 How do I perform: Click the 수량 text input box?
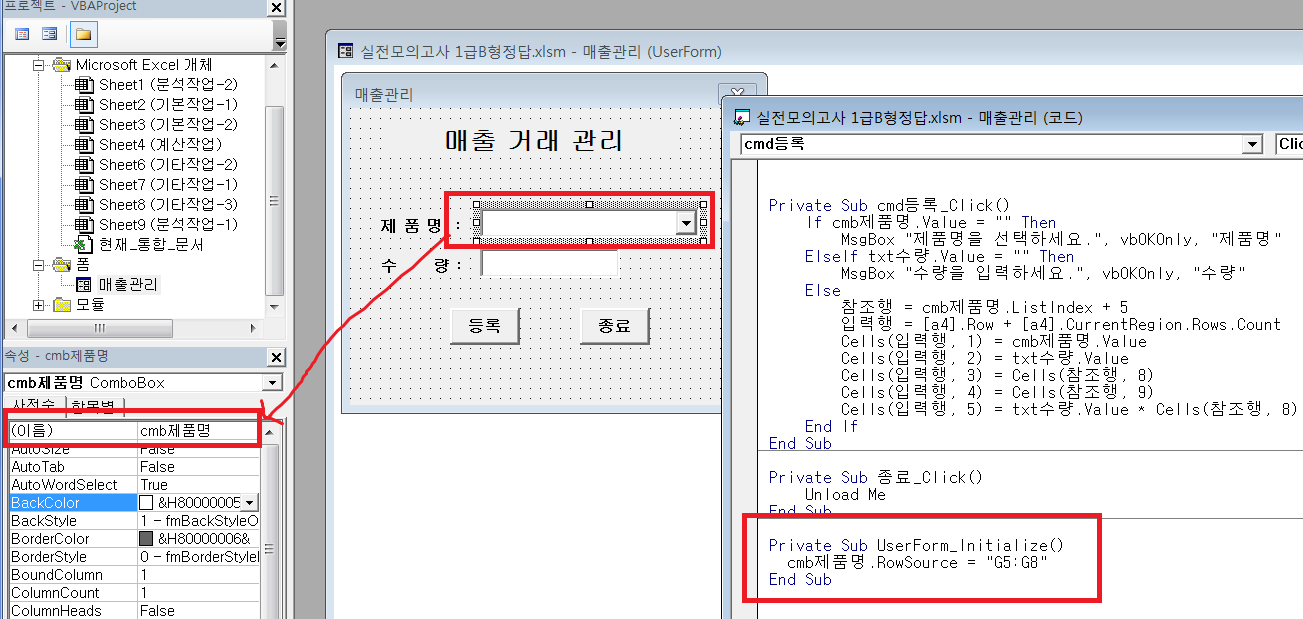point(549,265)
